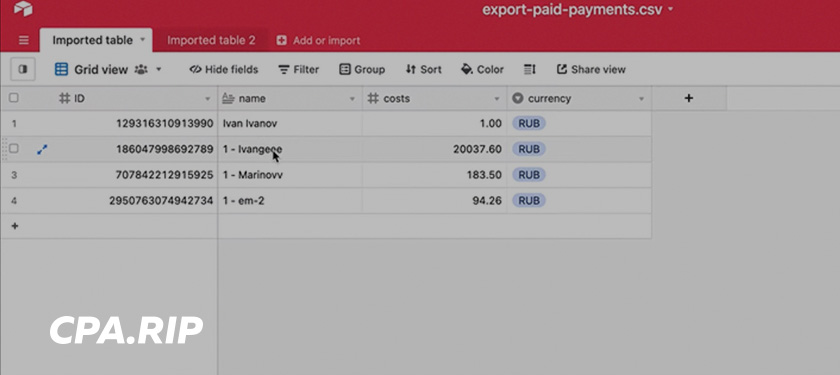Click Hide fields
Image resolution: width=840 pixels, height=375 pixels.
(224, 69)
